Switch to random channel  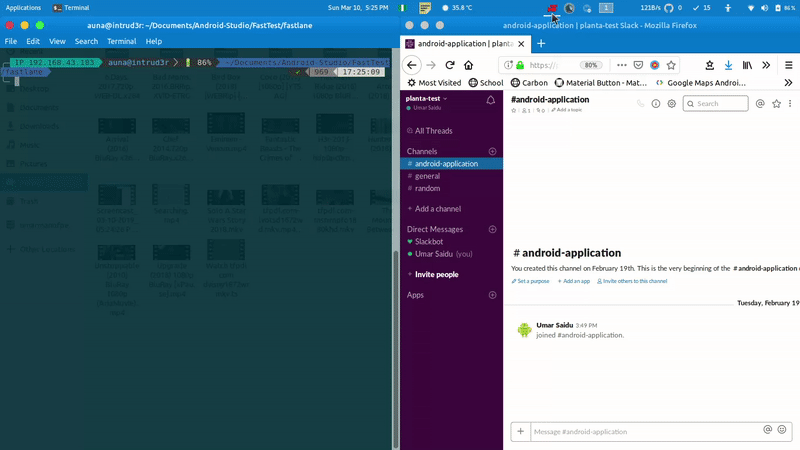(x=427, y=188)
